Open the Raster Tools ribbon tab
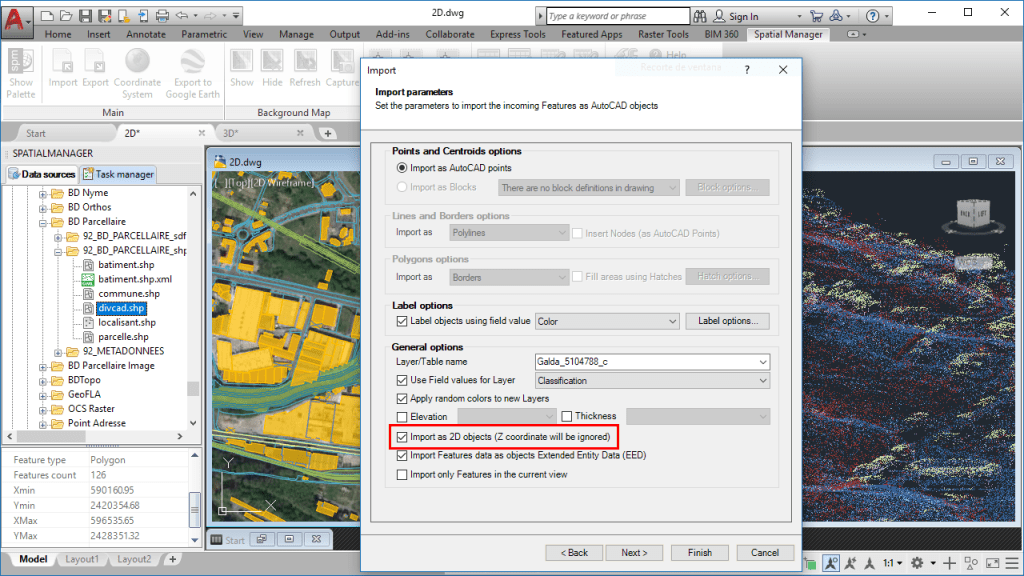Screen dimensions: 1024x576 (665, 34)
